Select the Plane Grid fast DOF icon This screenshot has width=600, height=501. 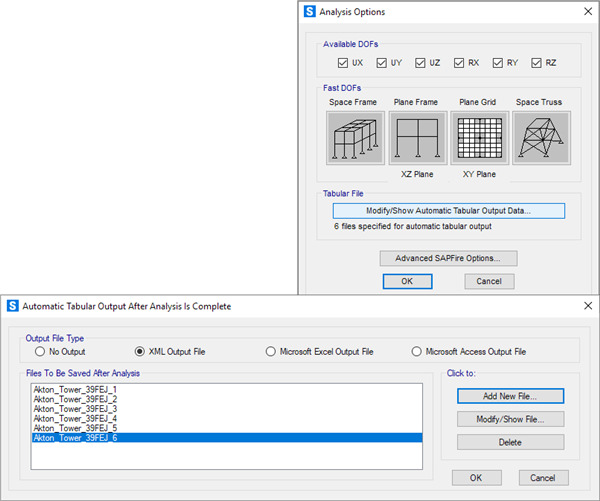(479, 137)
